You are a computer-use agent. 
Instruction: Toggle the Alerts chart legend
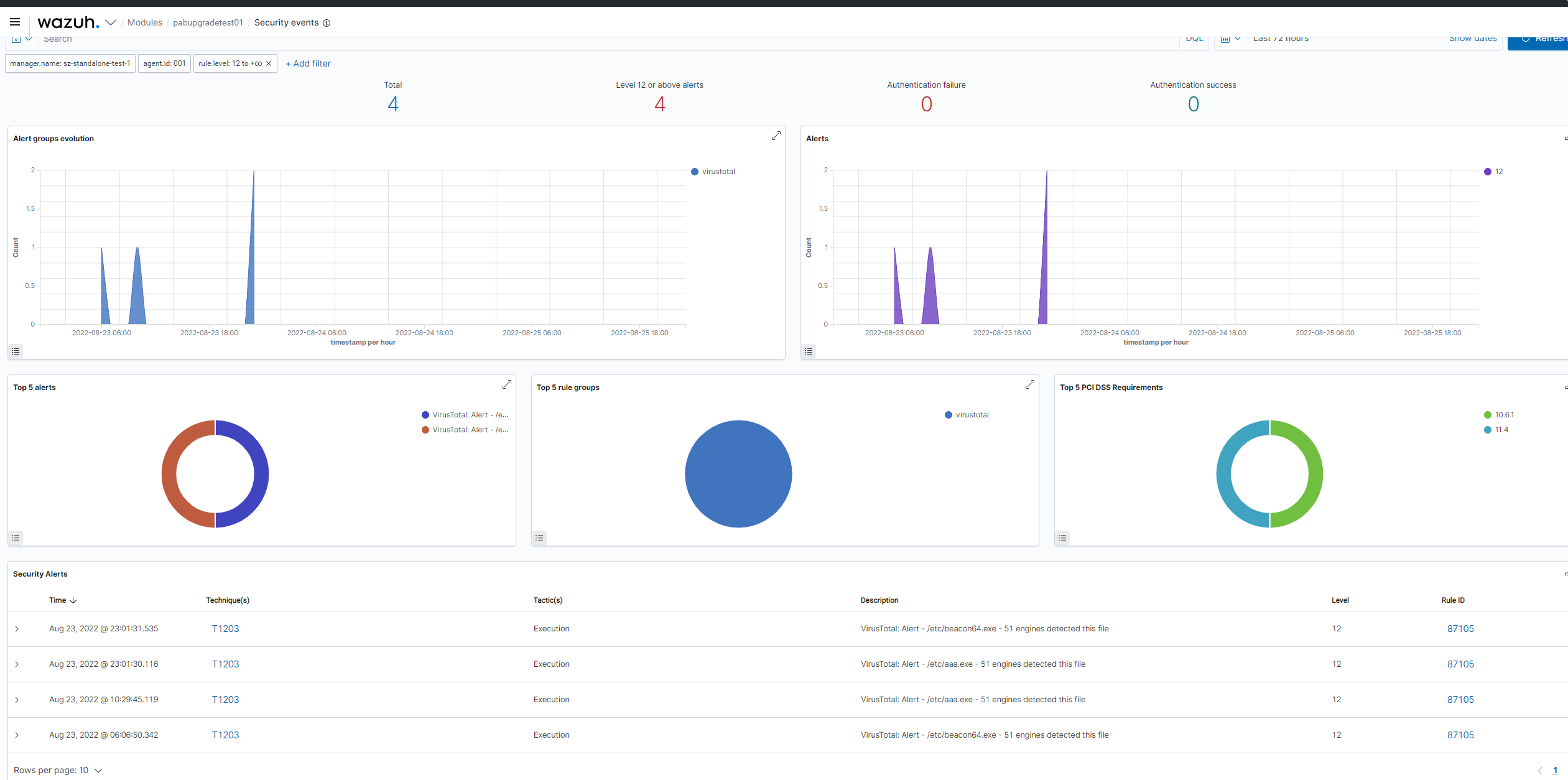click(809, 351)
